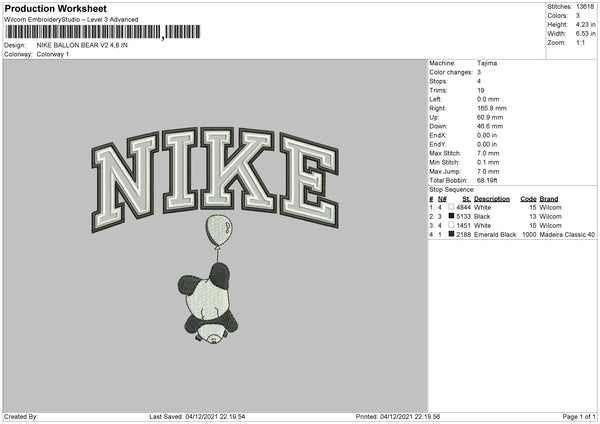Click the Right value 165.8 mm
The image size is (600, 424).
point(492,108)
